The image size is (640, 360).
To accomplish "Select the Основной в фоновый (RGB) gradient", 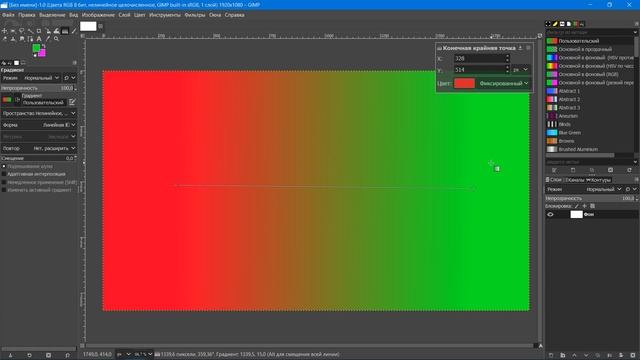I will pyautogui.click(x=590, y=74).
